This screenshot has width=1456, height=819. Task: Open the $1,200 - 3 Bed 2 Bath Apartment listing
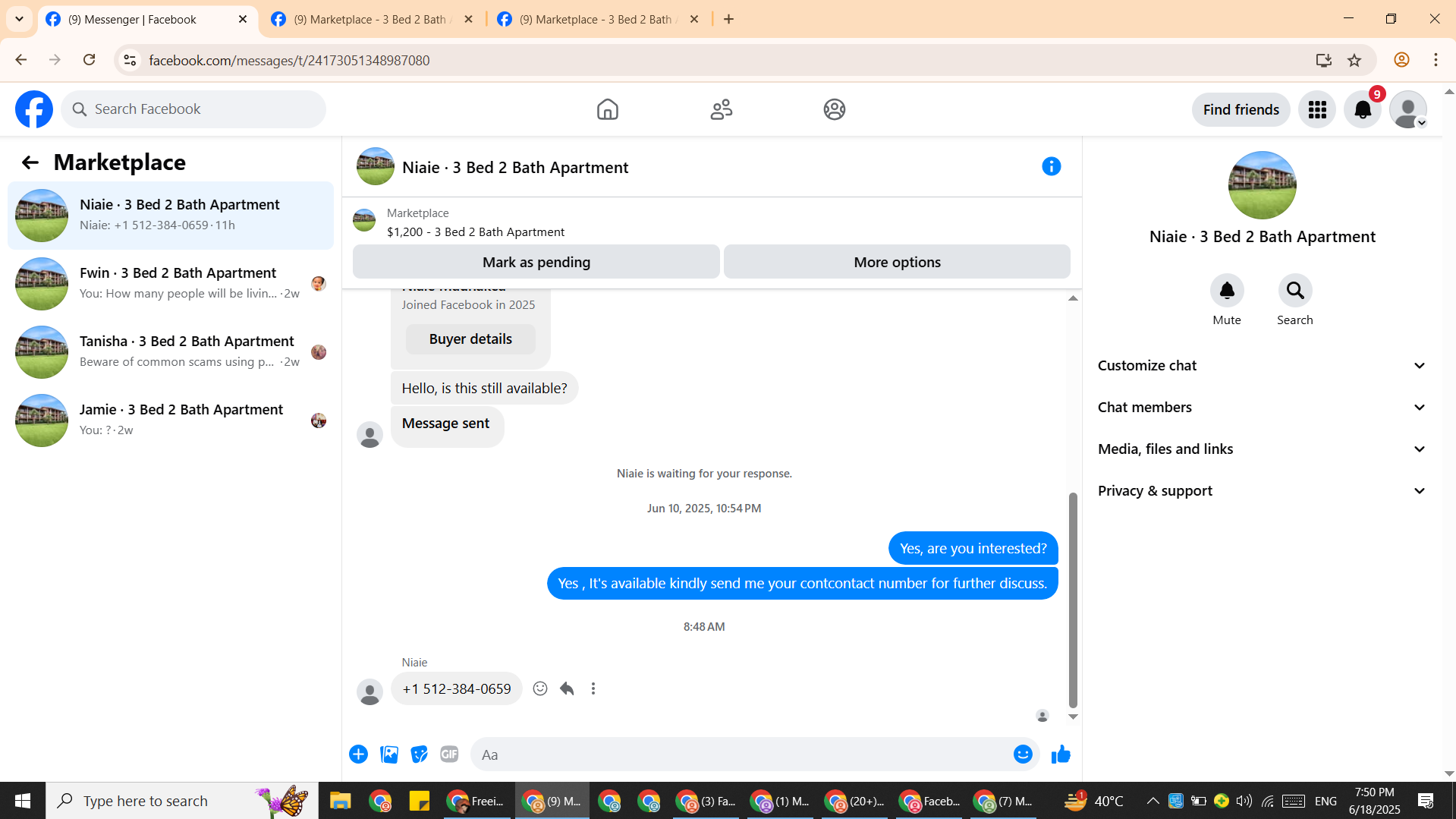pos(475,232)
